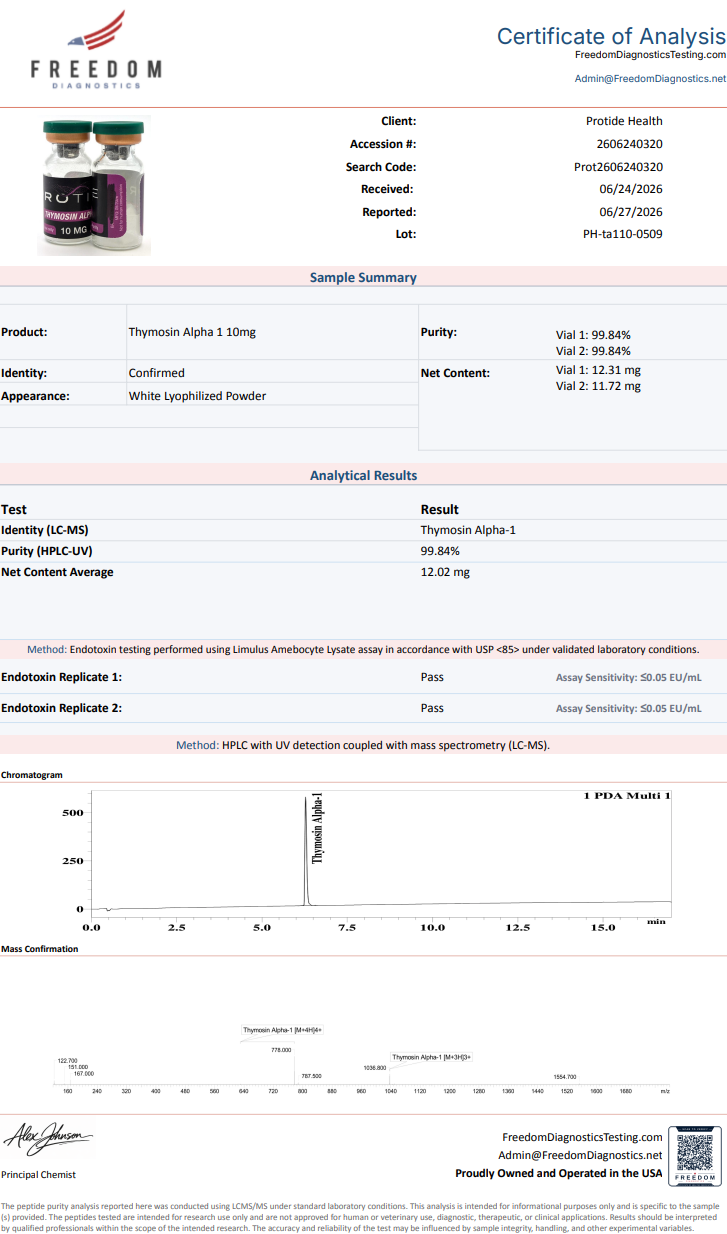
Task: Select the Search Code Prot2606240320
Action: coord(623,167)
